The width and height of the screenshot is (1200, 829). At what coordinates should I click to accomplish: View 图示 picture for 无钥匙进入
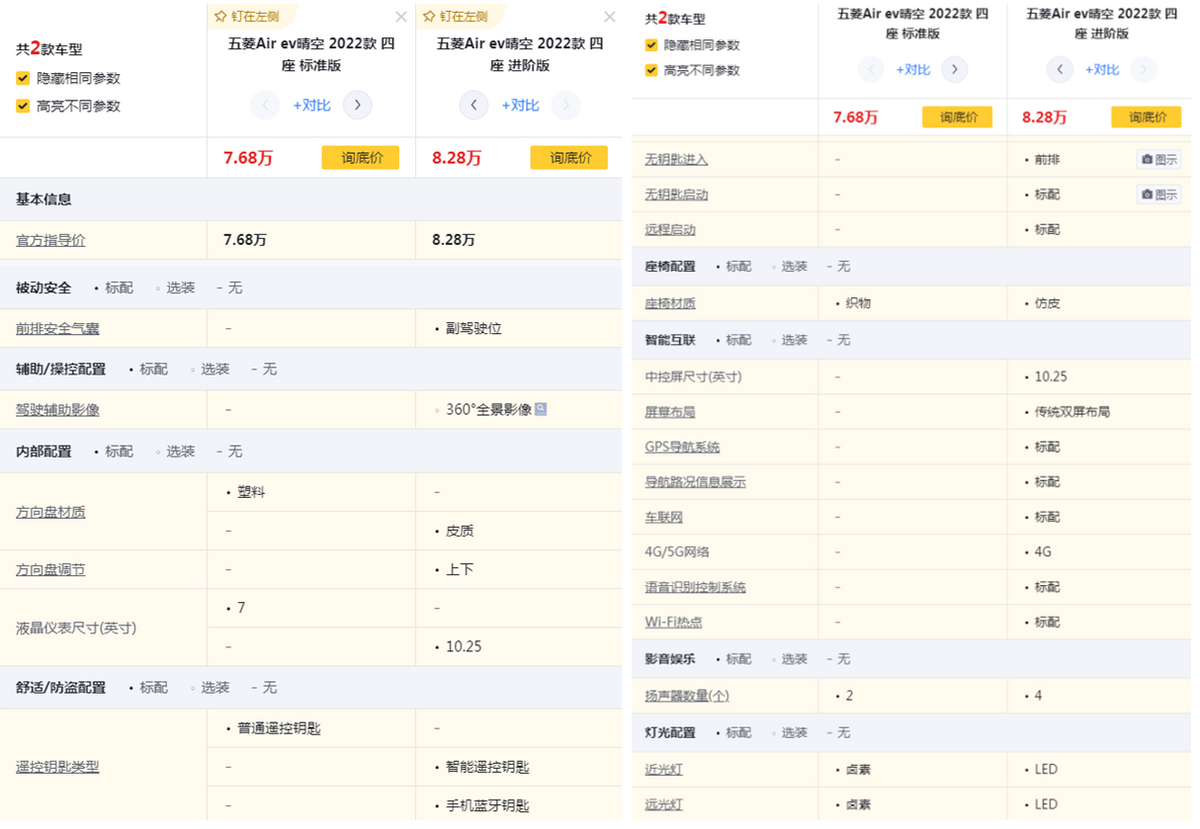(1159, 159)
